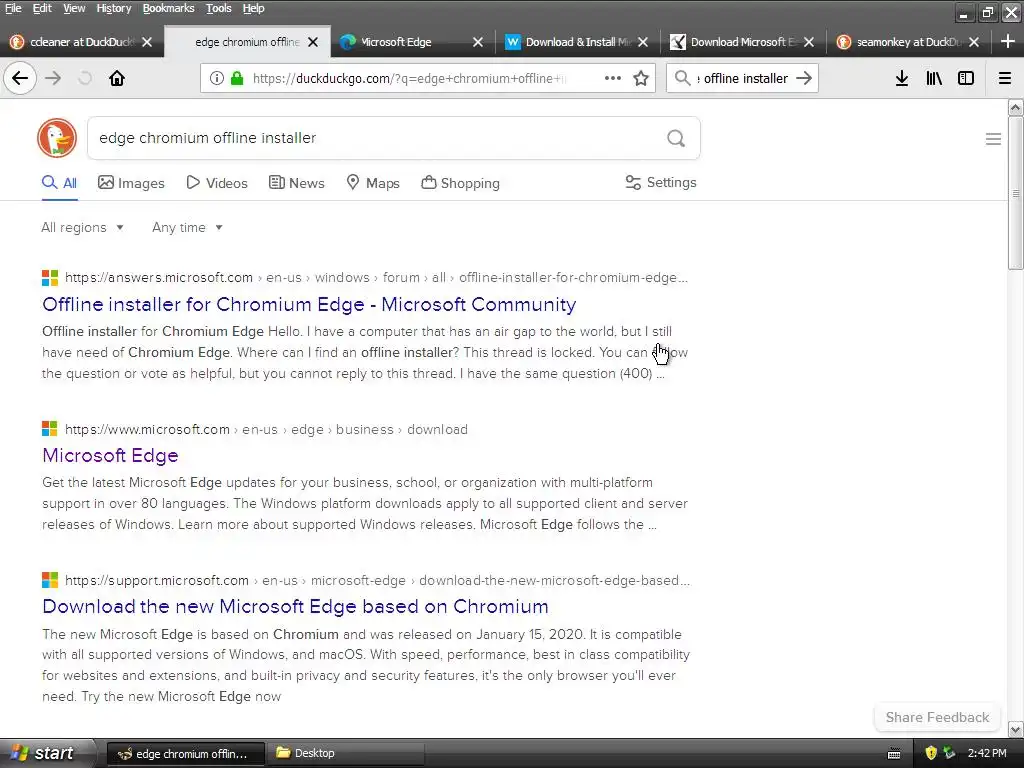Click the scrollbar up arrow

pyautogui.click(x=1016, y=108)
